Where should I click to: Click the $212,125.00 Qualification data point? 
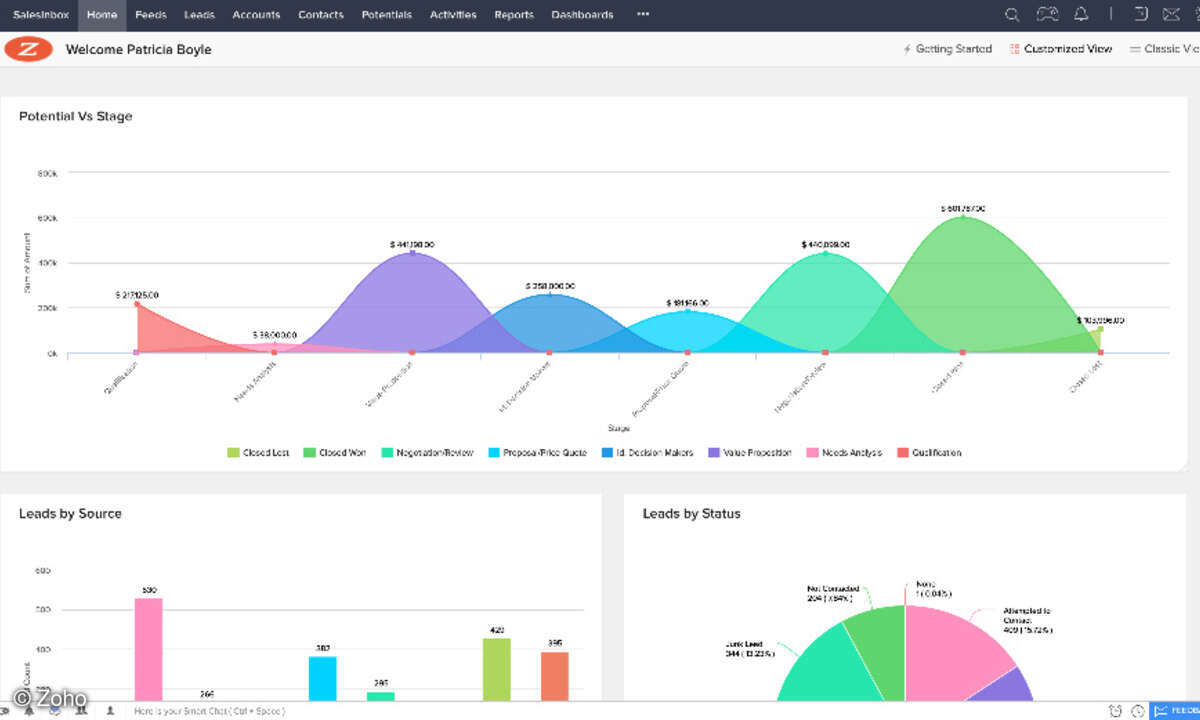pos(137,304)
